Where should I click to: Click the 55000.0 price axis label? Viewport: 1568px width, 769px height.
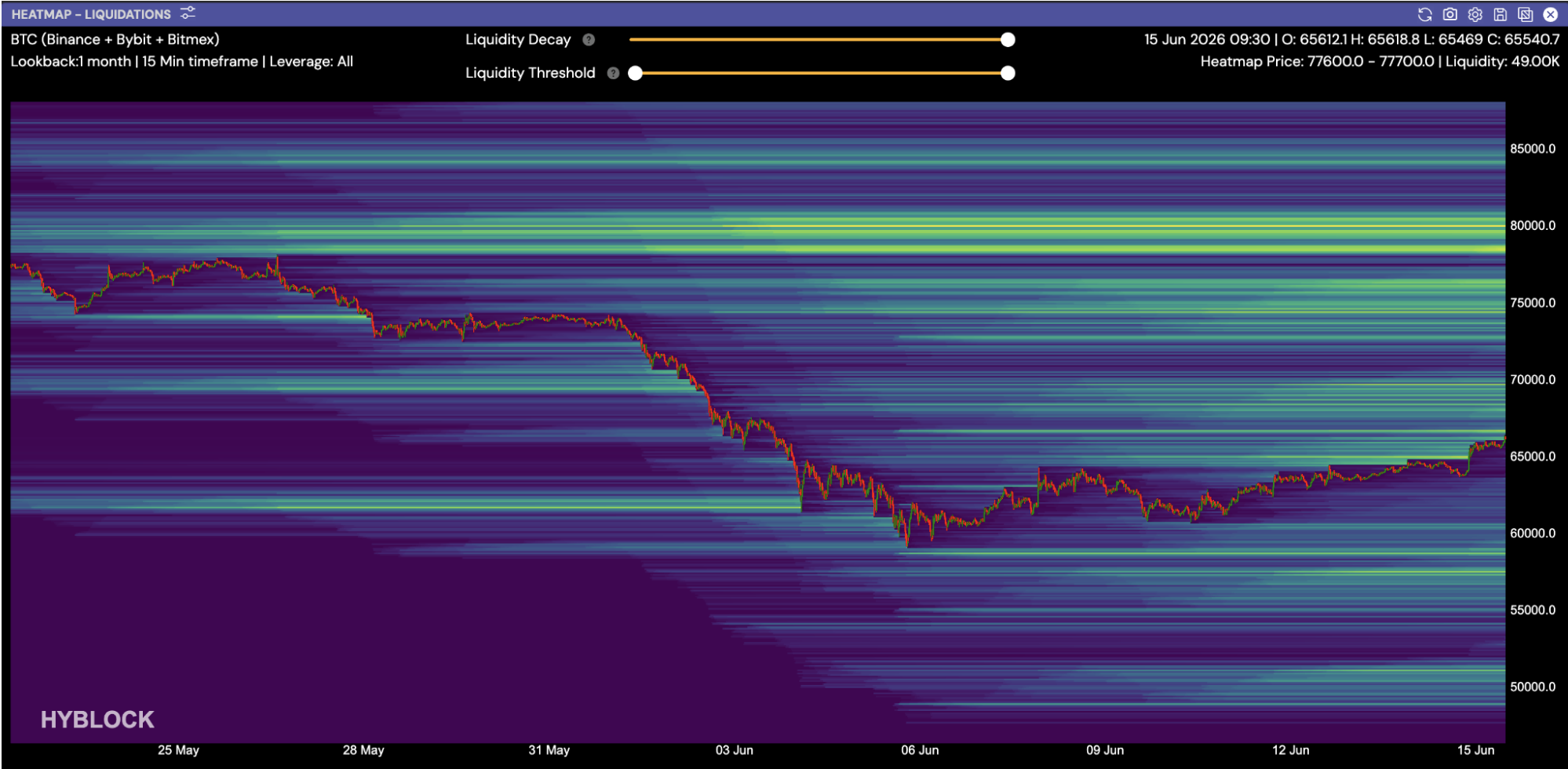1533,610
